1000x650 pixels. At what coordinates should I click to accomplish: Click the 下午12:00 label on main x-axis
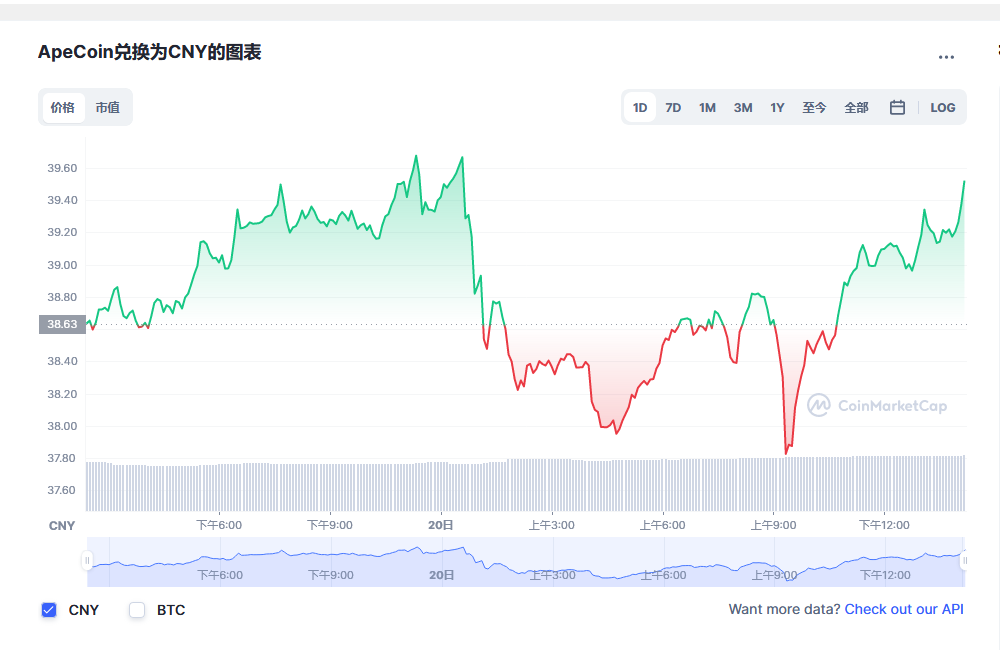tap(884, 525)
